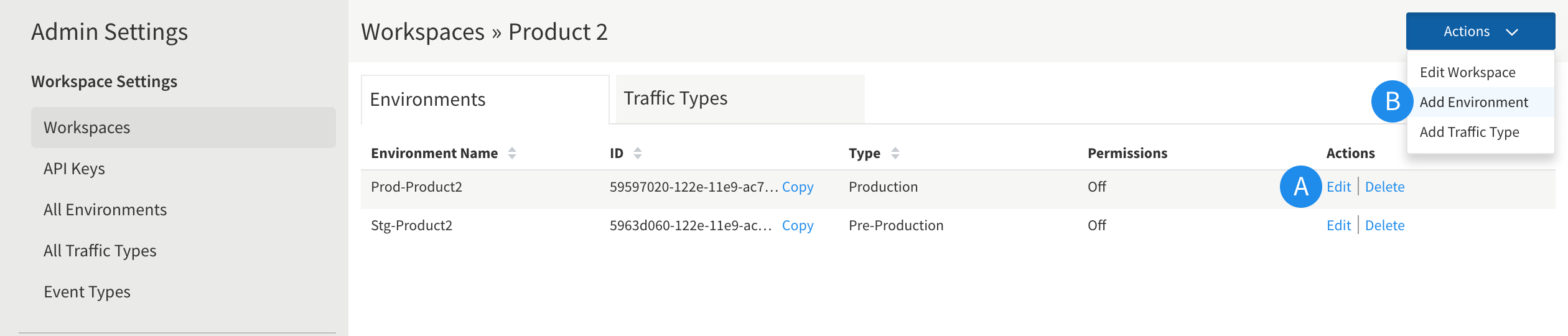Sort by Environment Name column arrows
This screenshot has height=336, width=1568.
512,153
